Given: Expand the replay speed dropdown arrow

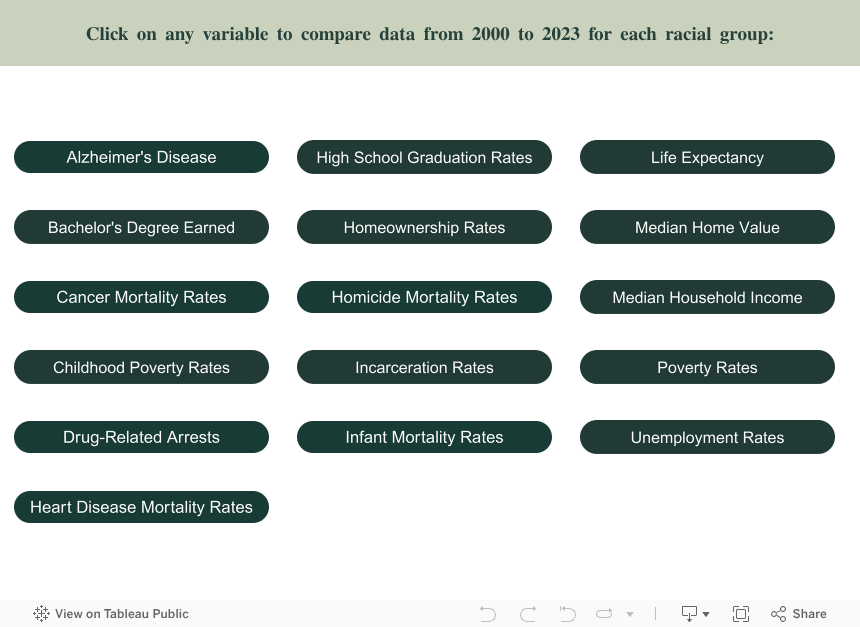Looking at the screenshot, I should tap(630, 614).
